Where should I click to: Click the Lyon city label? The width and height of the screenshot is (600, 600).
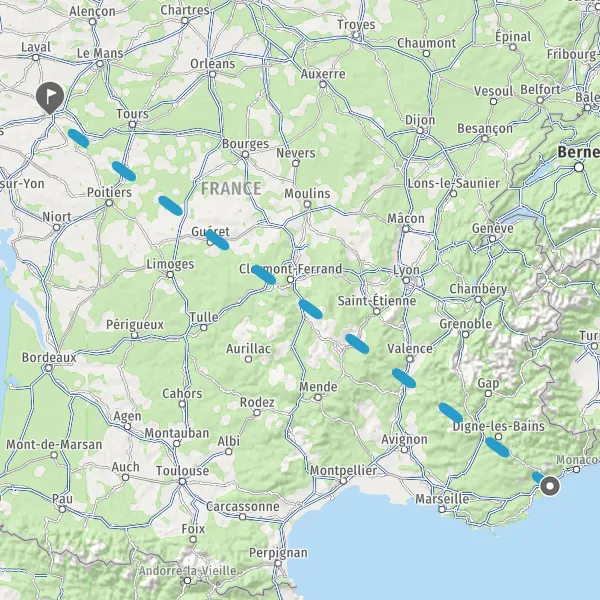pyautogui.click(x=406, y=270)
